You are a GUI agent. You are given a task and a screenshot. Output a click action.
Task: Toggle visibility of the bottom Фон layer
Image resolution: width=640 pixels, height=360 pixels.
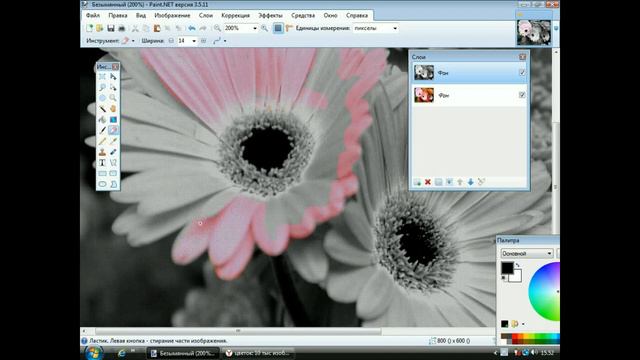tap(522, 95)
